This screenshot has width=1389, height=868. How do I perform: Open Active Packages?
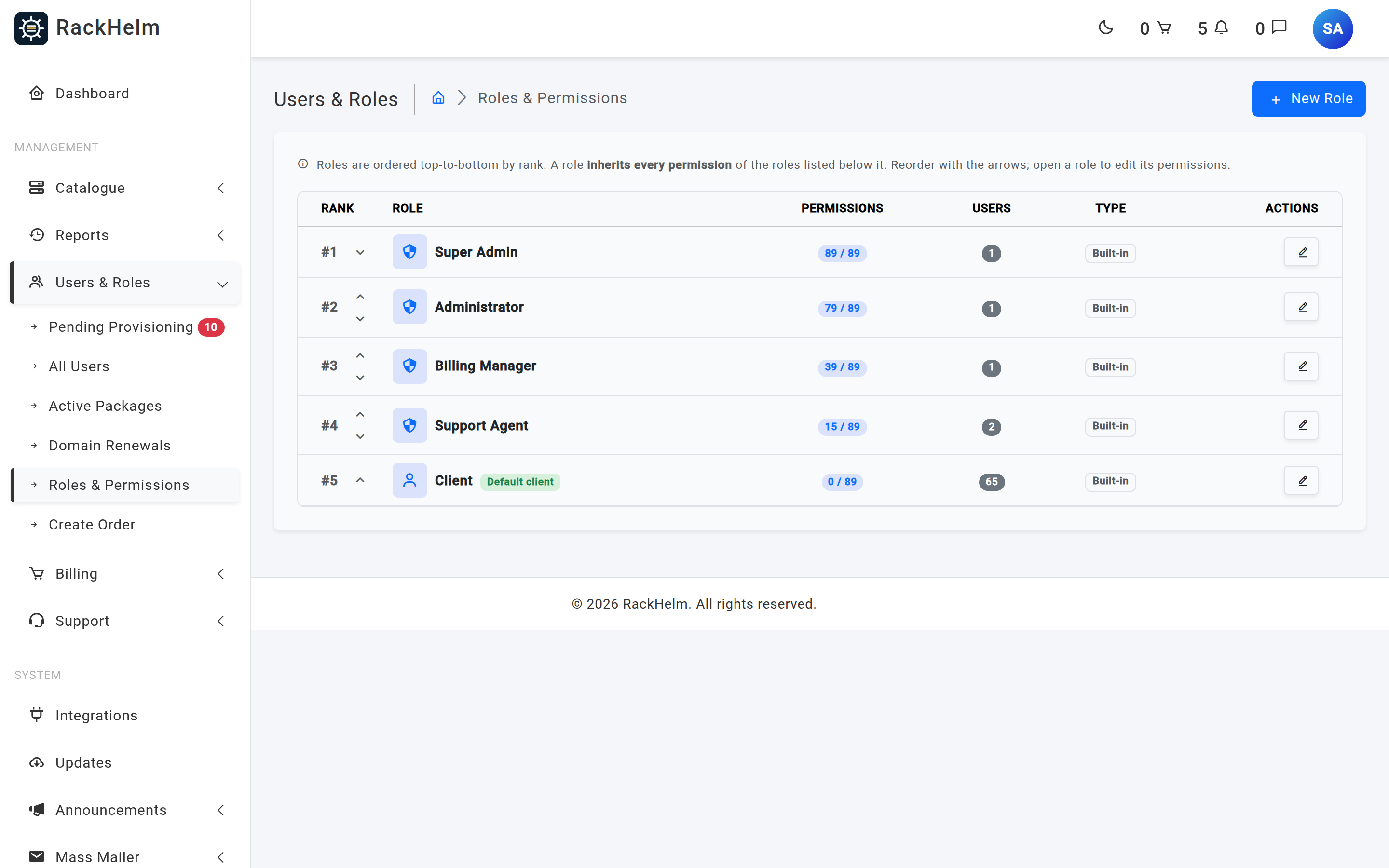click(x=125, y=406)
